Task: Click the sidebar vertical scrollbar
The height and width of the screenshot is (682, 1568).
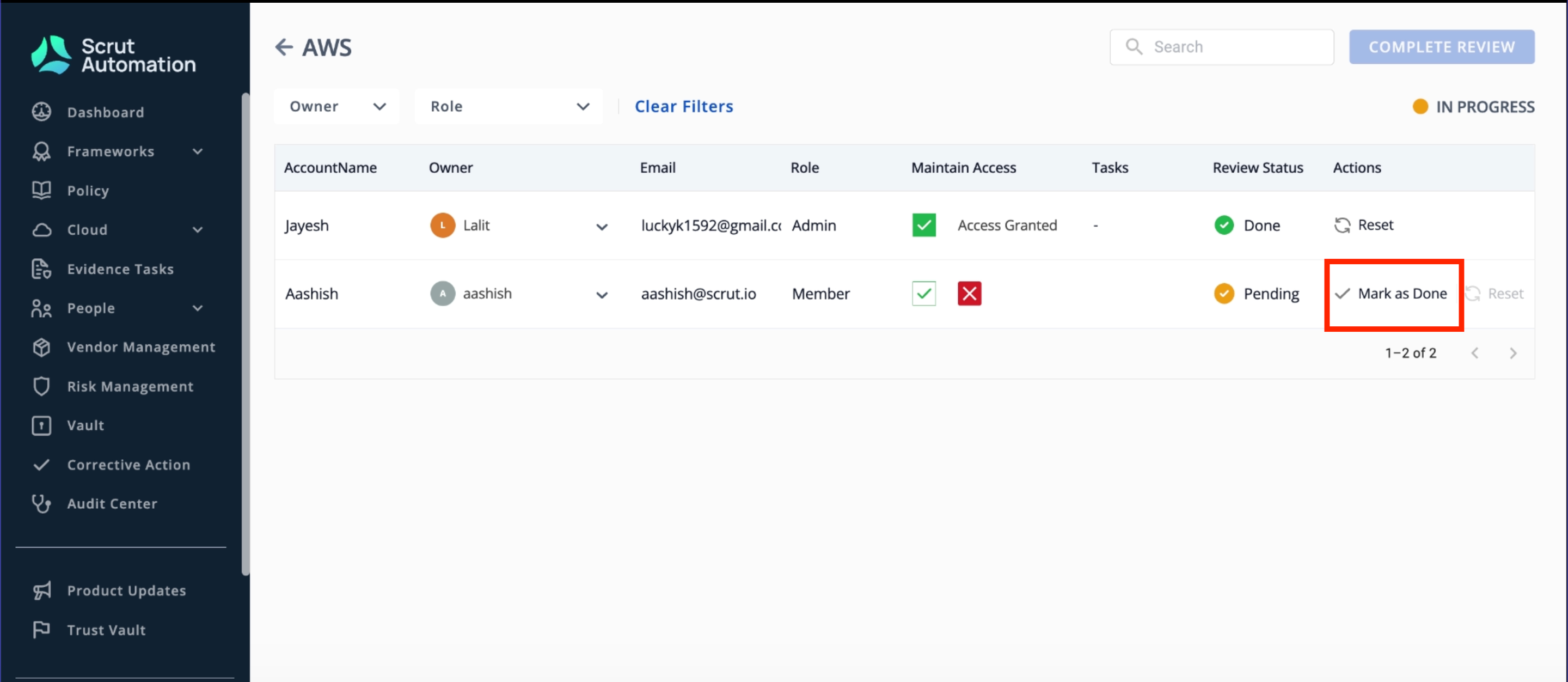Action: coord(246,334)
